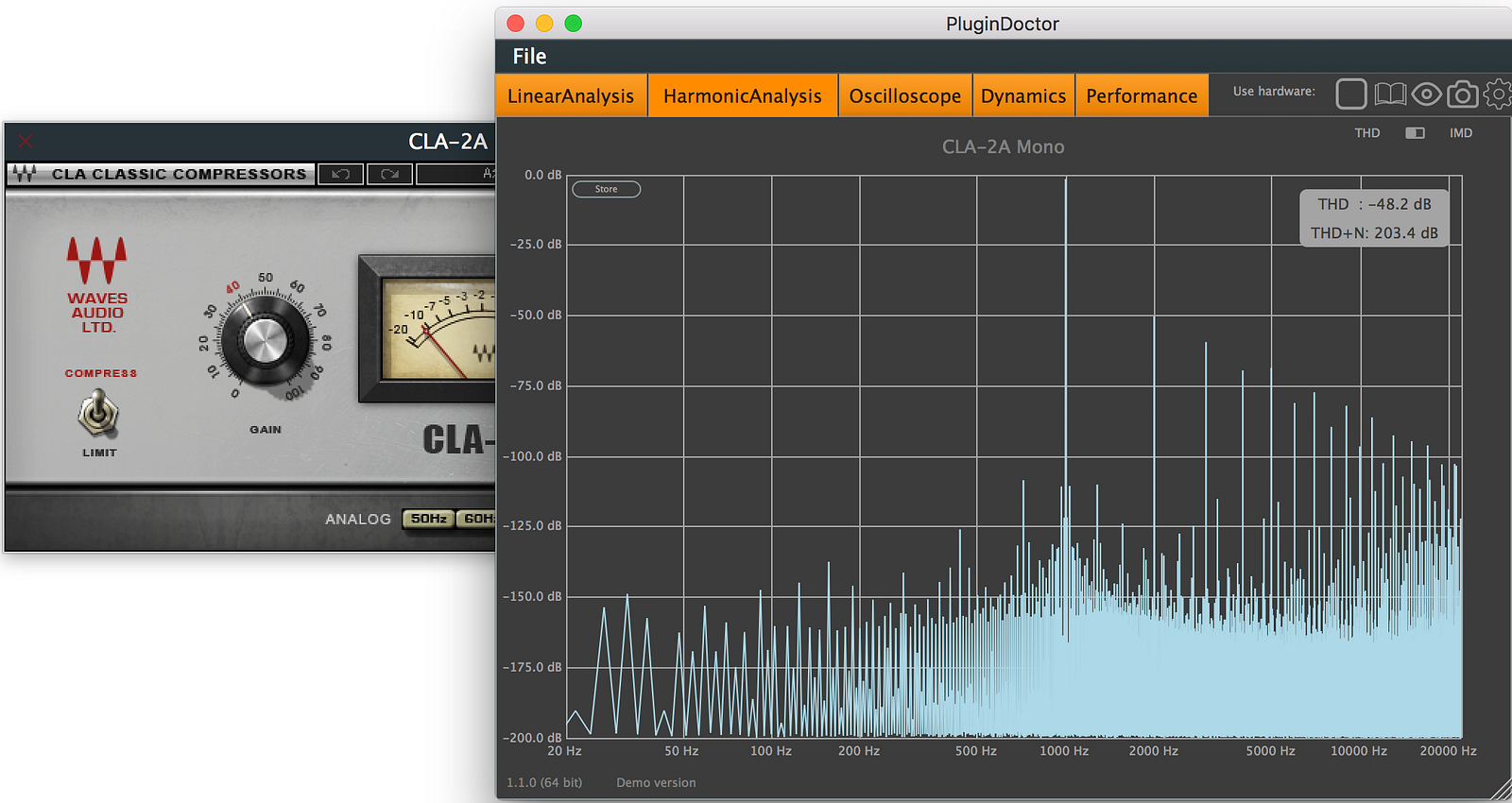
Task: Enable the Use hardware checkbox
Action: pyautogui.click(x=1351, y=94)
